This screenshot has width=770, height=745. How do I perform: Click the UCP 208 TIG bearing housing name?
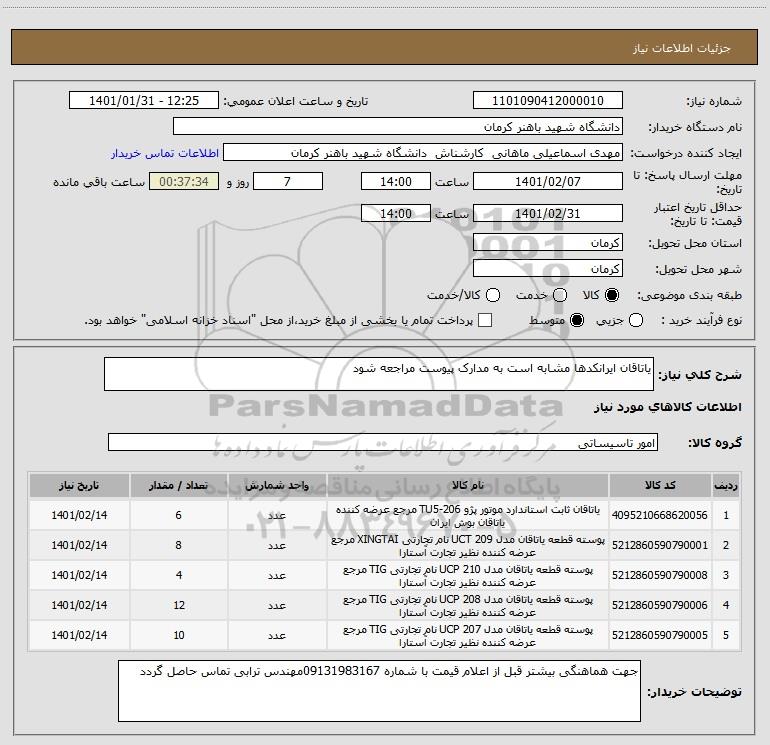pos(468,606)
